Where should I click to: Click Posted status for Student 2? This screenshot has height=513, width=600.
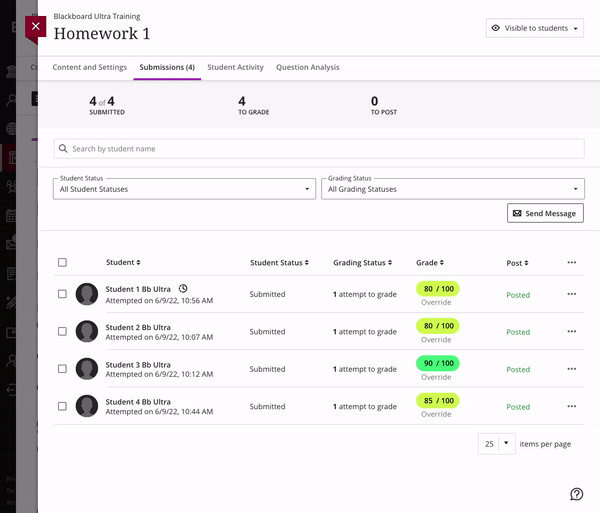(518, 332)
